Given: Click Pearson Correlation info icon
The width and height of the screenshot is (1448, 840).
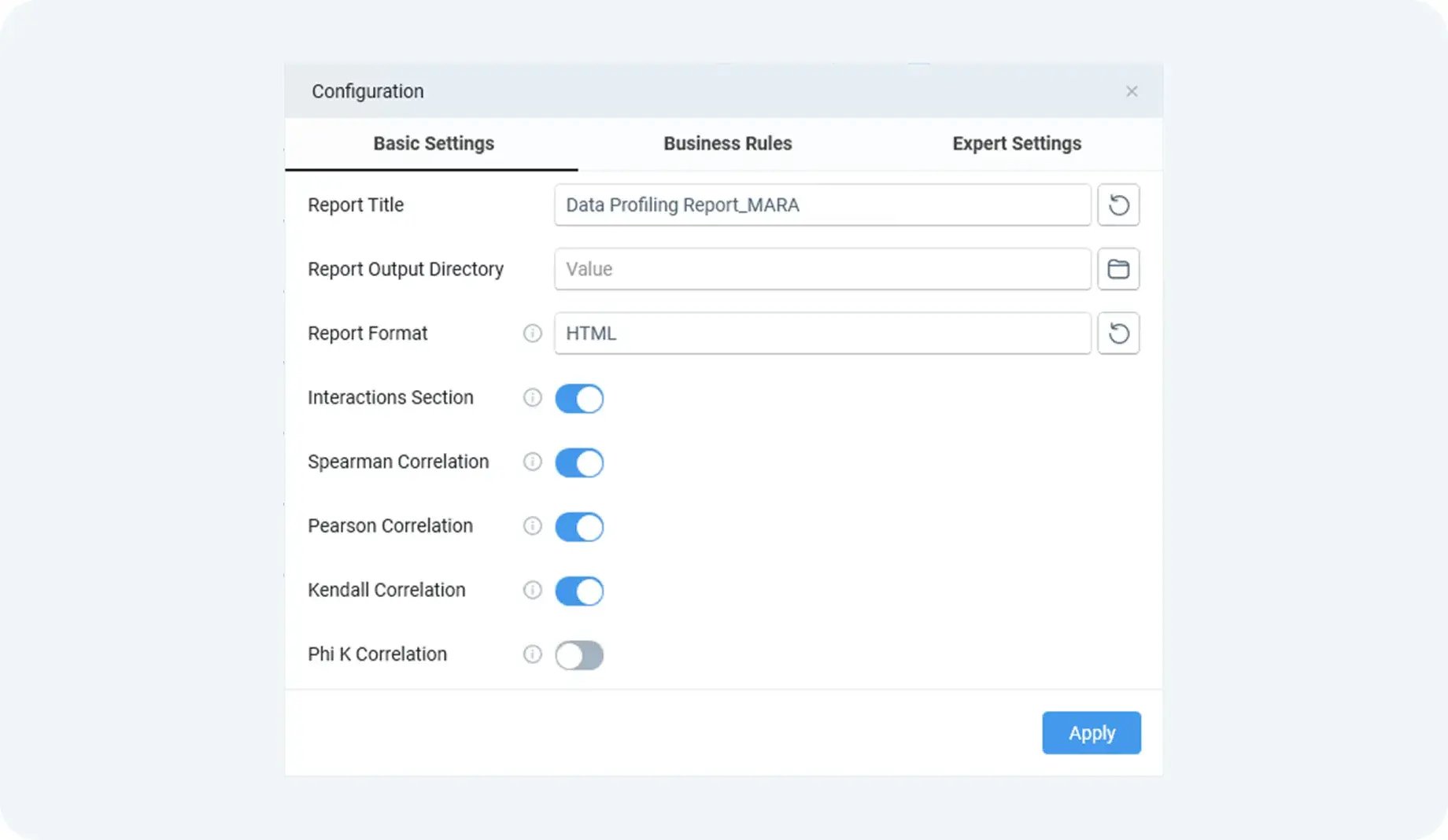Looking at the screenshot, I should [533, 526].
